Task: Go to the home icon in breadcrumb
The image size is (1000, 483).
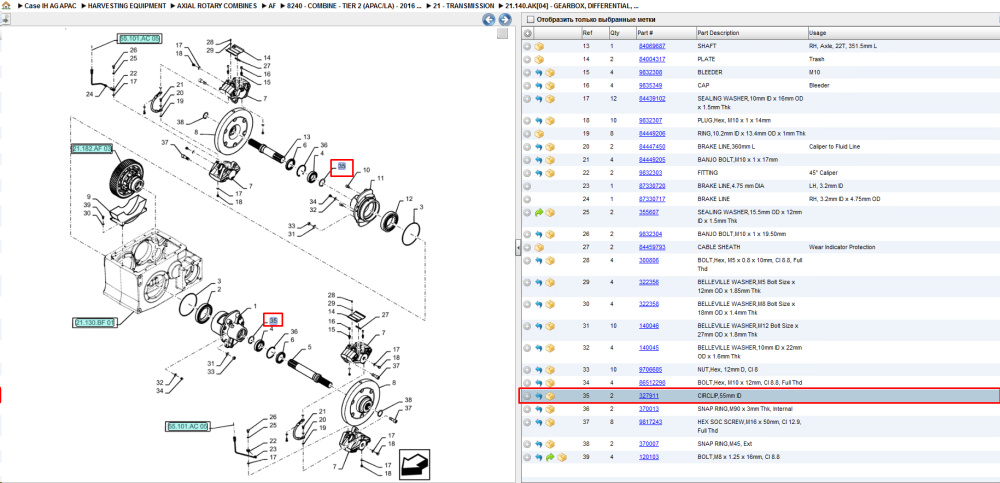Action: pos(4,5)
